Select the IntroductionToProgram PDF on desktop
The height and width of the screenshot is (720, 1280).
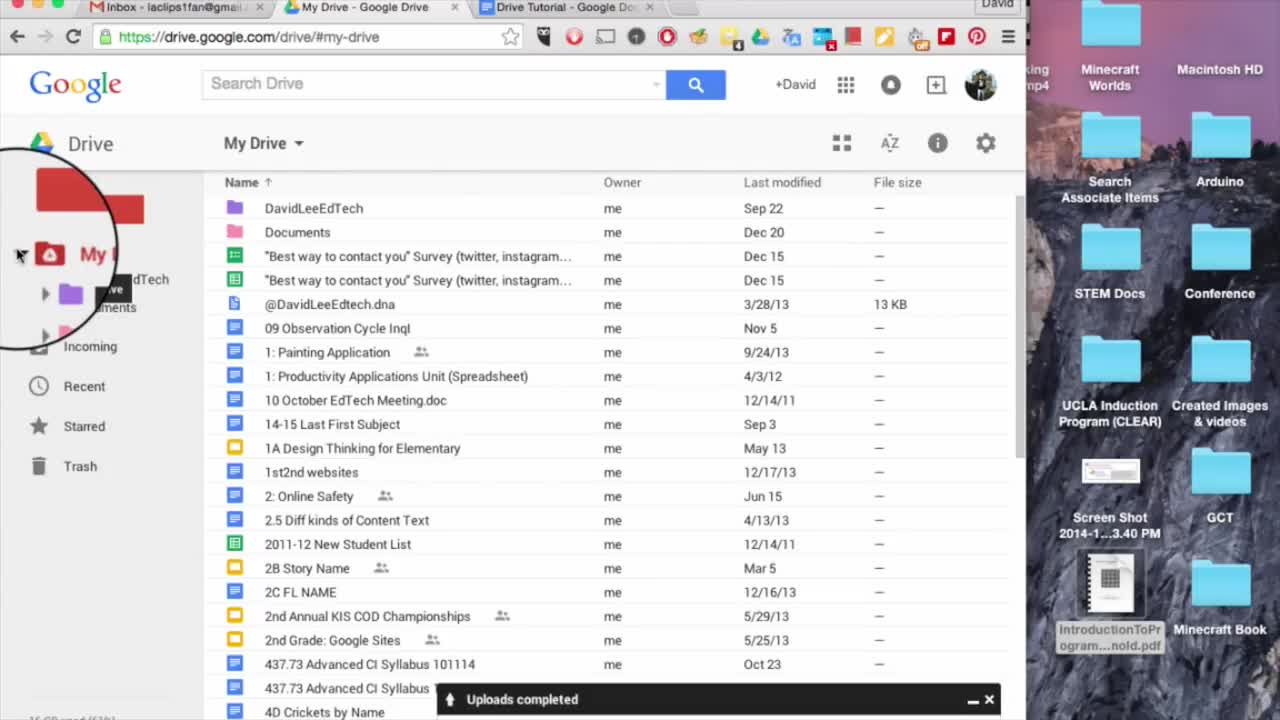pyautogui.click(x=1110, y=602)
